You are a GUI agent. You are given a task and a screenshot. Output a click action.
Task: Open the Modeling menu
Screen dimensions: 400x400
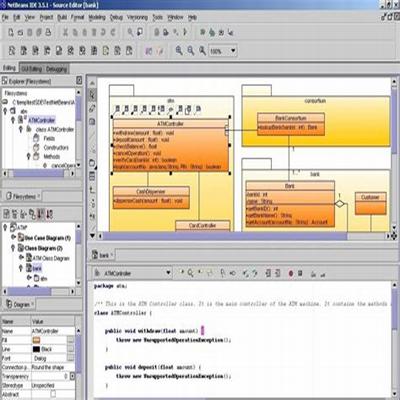(x=97, y=17)
